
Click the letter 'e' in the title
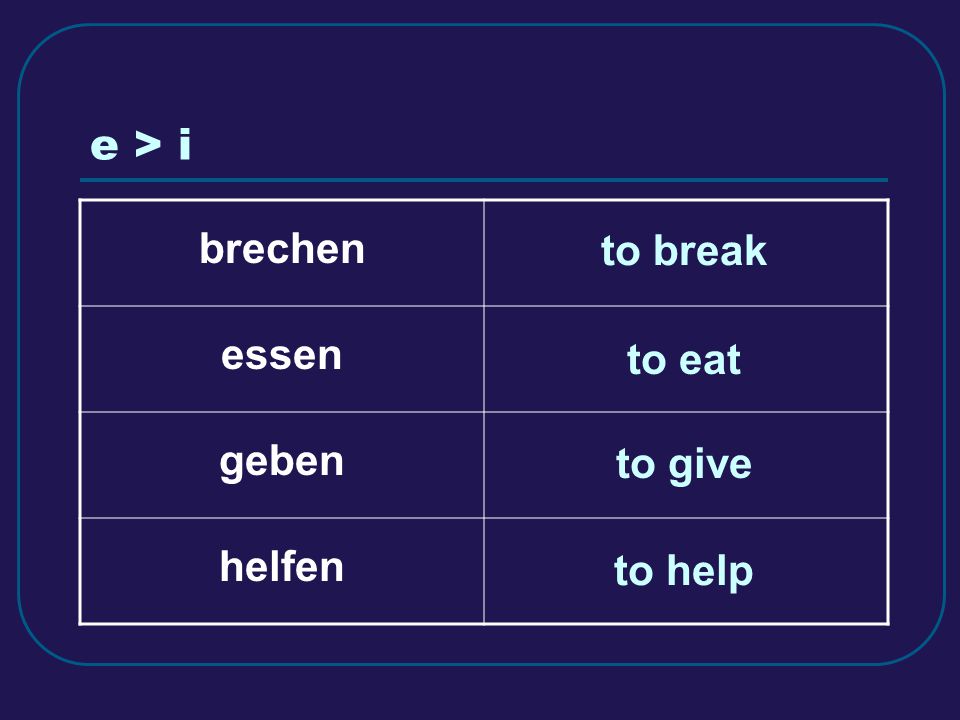104,148
